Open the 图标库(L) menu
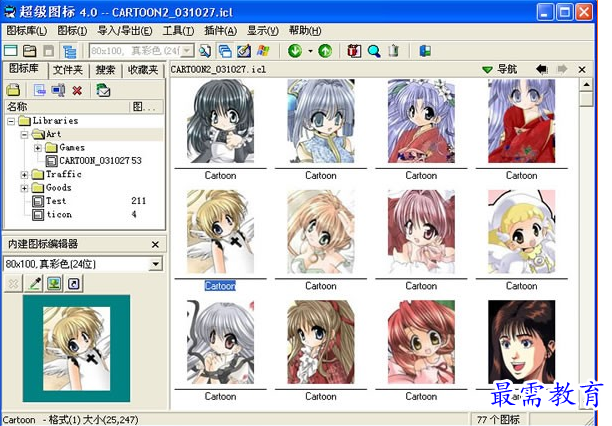 27,30
